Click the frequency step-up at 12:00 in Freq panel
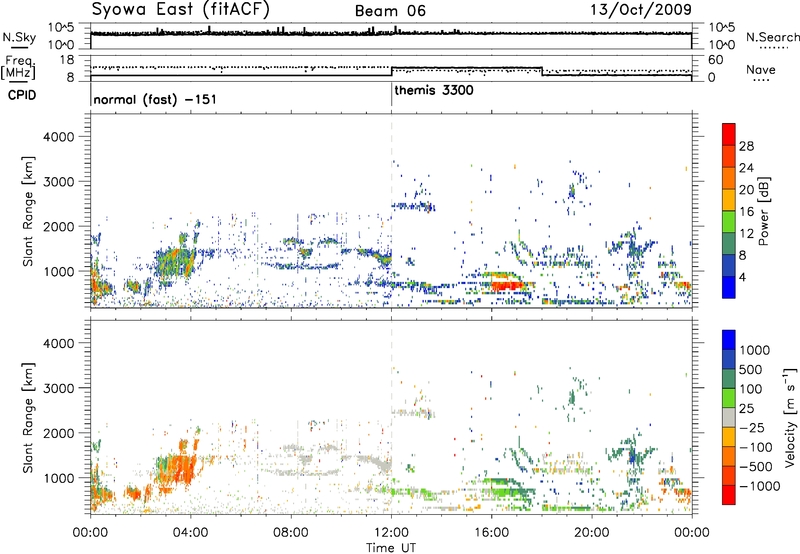Image resolution: width=800 pixels, height=554 pixels. [391, 71]
